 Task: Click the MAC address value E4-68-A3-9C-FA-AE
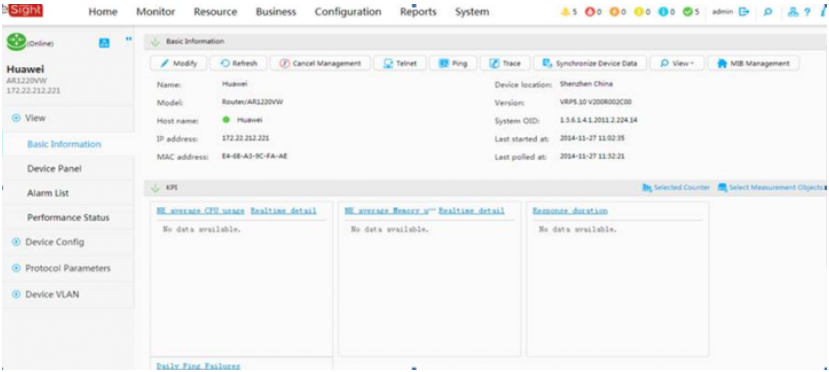(x=255, y=156)
